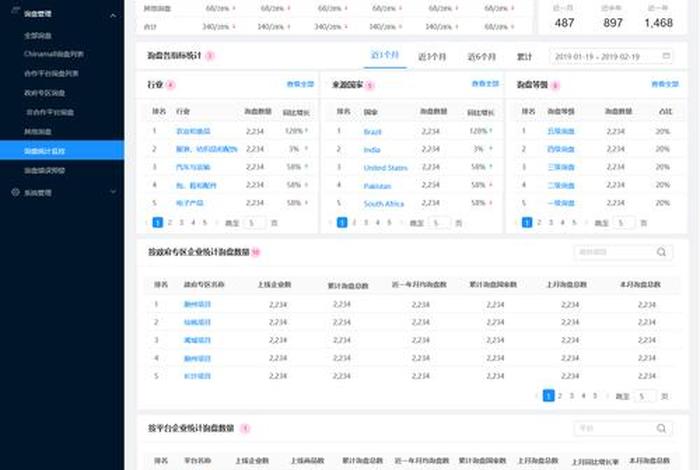Image resolution: width=700 pixels, height=470 pixels.
Task: Open 政府专区询盘 in the sidebar
Action: click(45, 93)
